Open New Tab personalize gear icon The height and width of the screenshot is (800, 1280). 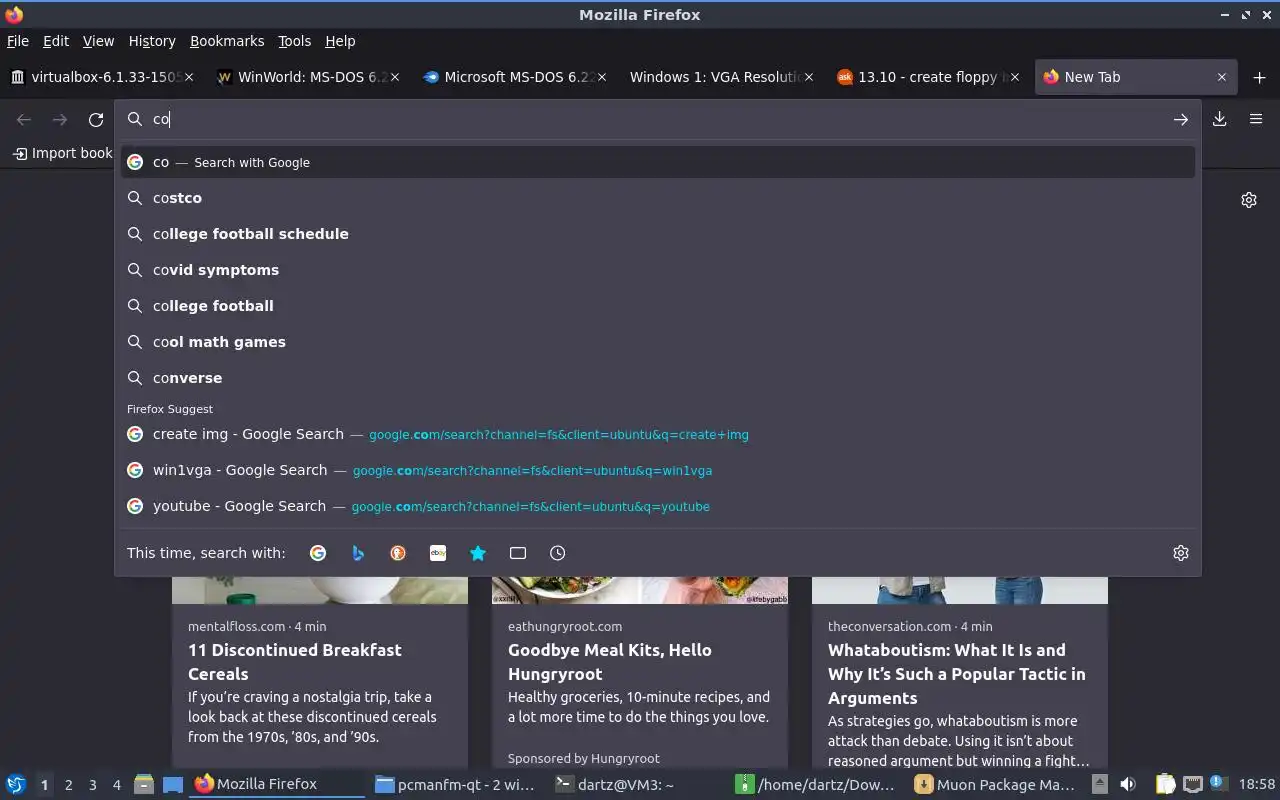coord(1249,200)
